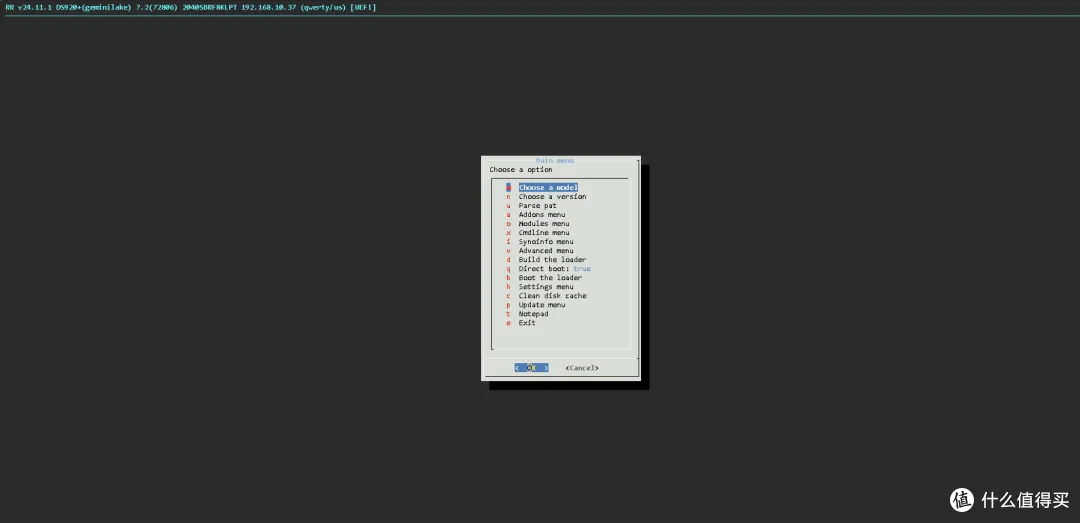
Task: Open the Update menu
Action: (x=541, y=305)
